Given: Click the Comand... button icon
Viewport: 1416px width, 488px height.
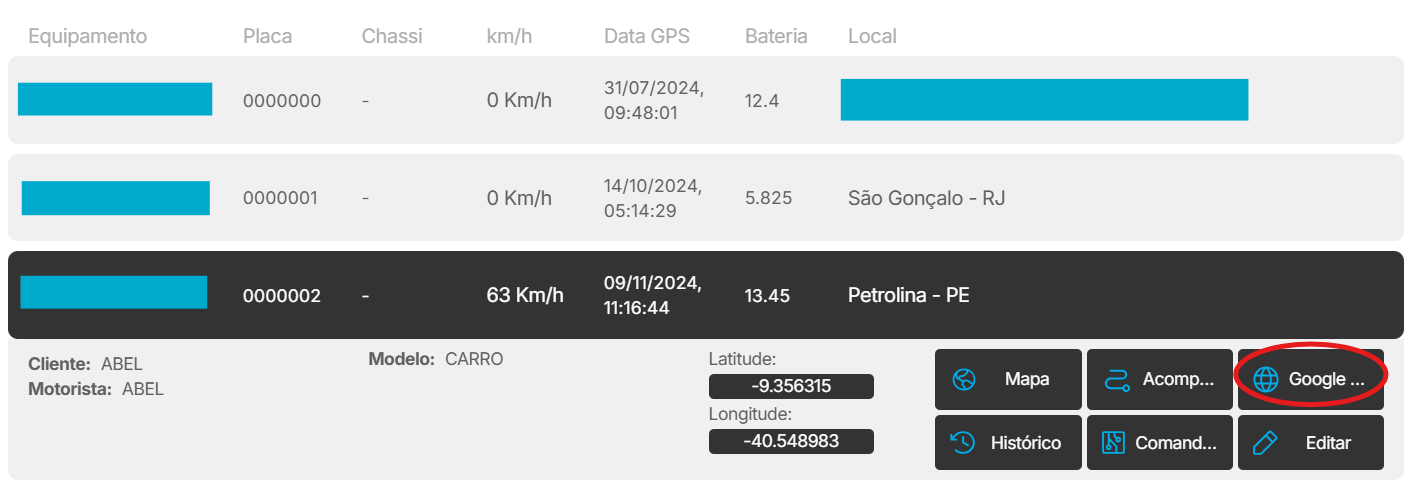Looking at the screenshot, I should click(1113, 443).
